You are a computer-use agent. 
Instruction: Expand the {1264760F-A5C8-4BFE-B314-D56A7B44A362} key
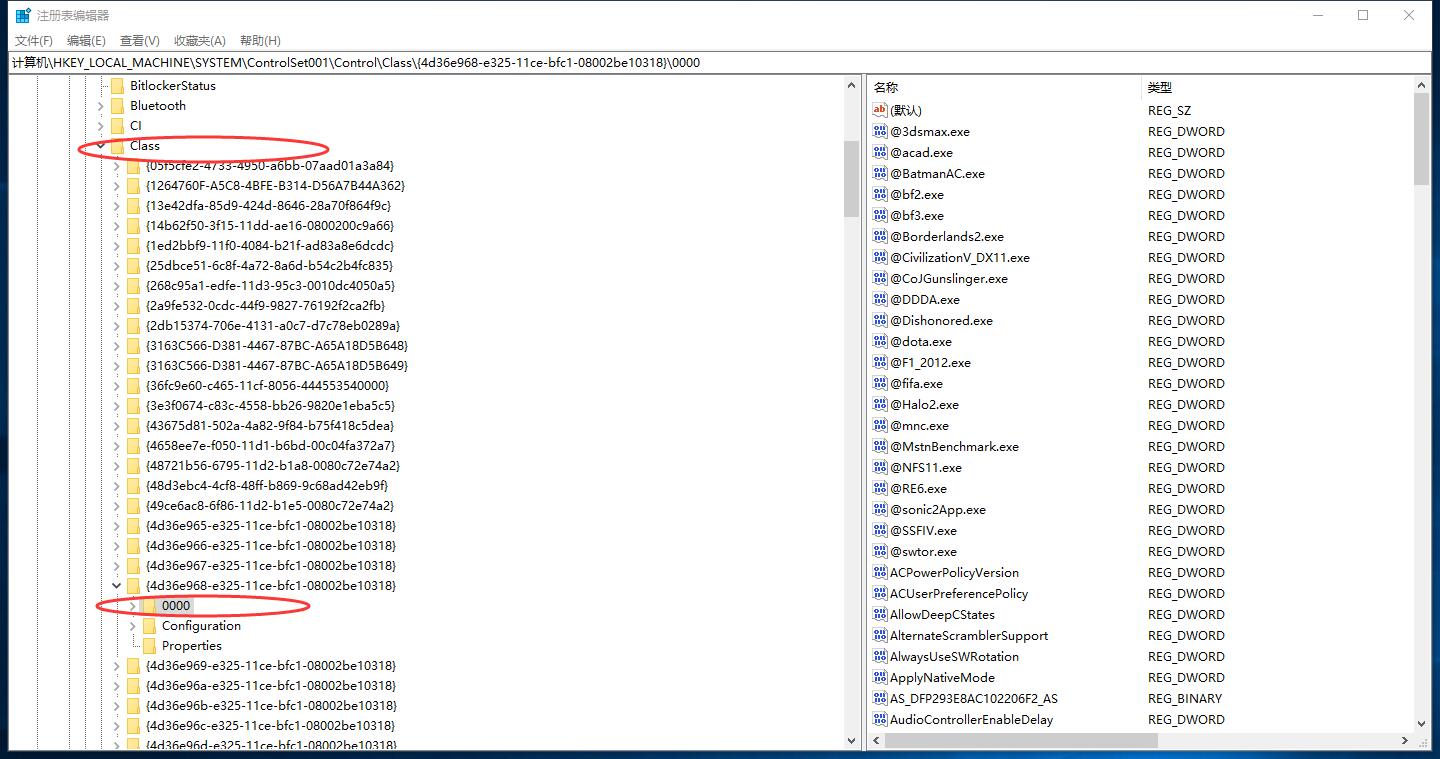coord(116,186)
